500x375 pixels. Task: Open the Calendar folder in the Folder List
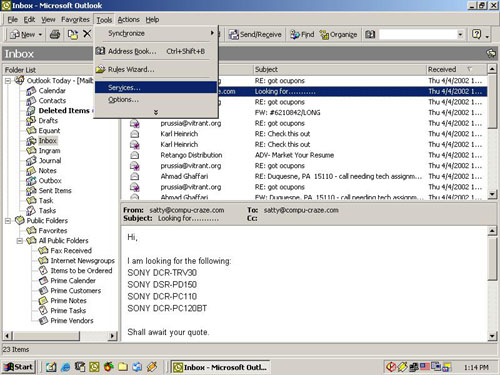tap(52, 91)
